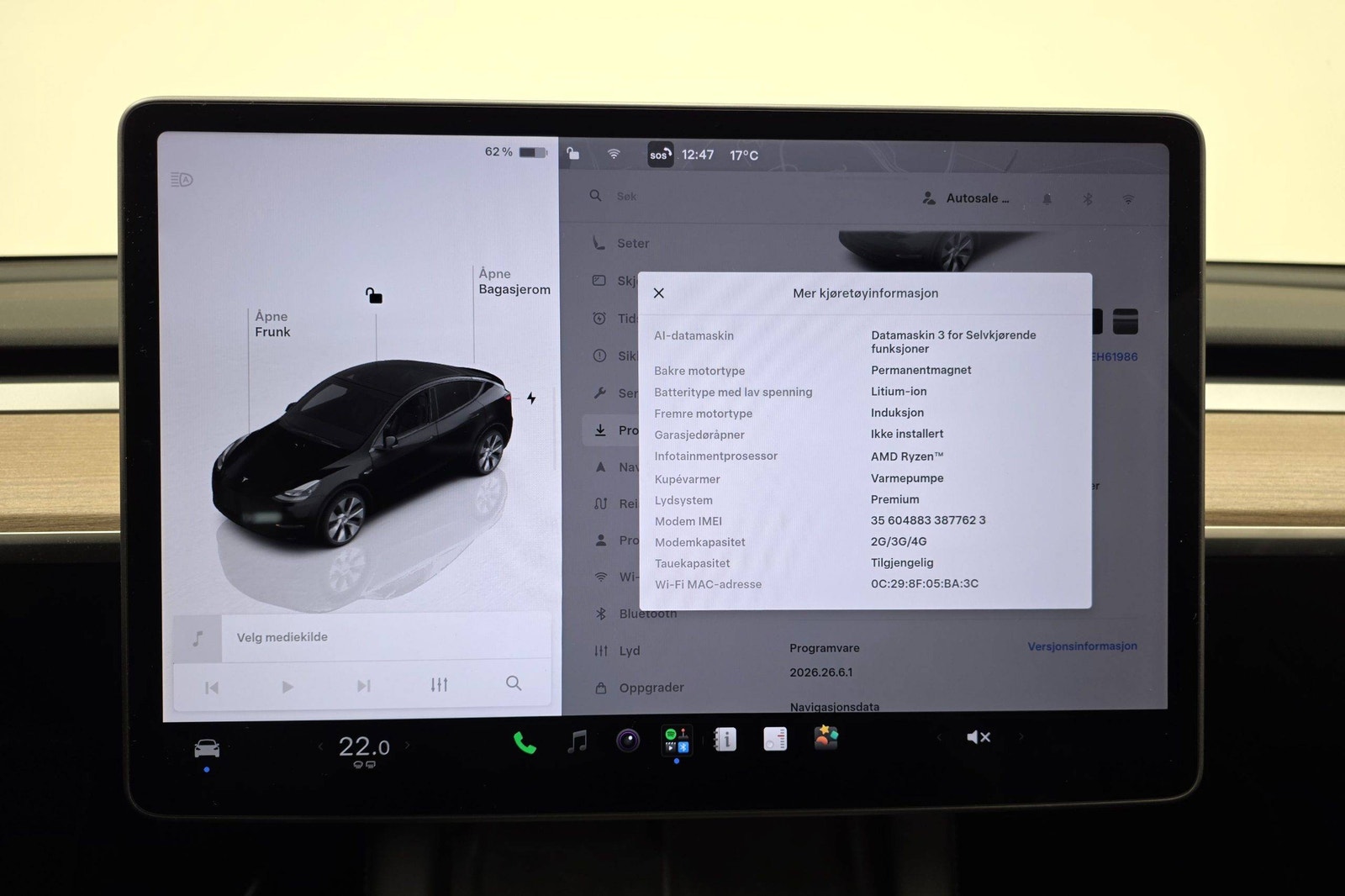Tap the Bluetooth icon in settings header
This screenshot has height=896, width=1345.
pyautogui.click(x=1088, y=199)
